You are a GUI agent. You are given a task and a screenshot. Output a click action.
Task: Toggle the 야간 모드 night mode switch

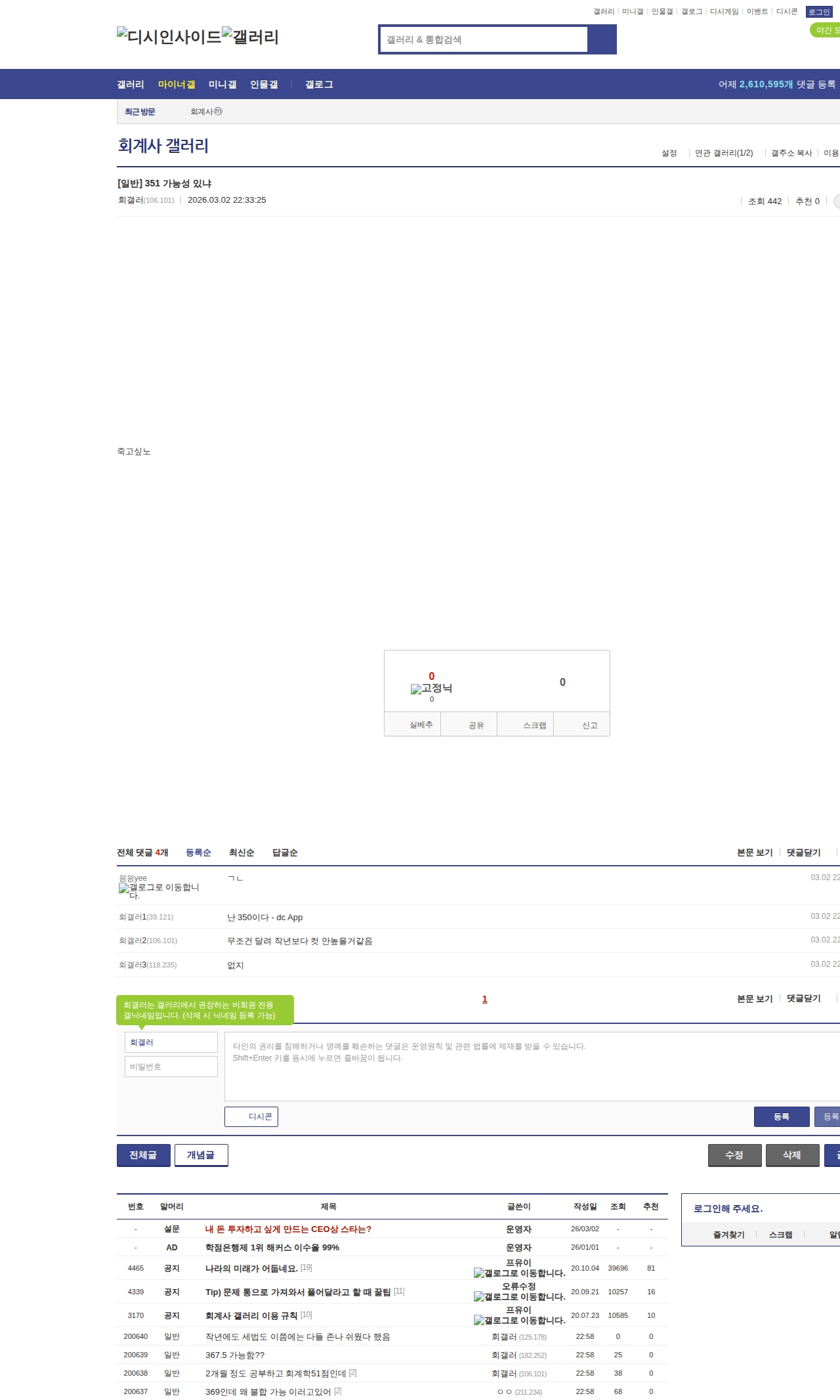click(x=825, y=30)
